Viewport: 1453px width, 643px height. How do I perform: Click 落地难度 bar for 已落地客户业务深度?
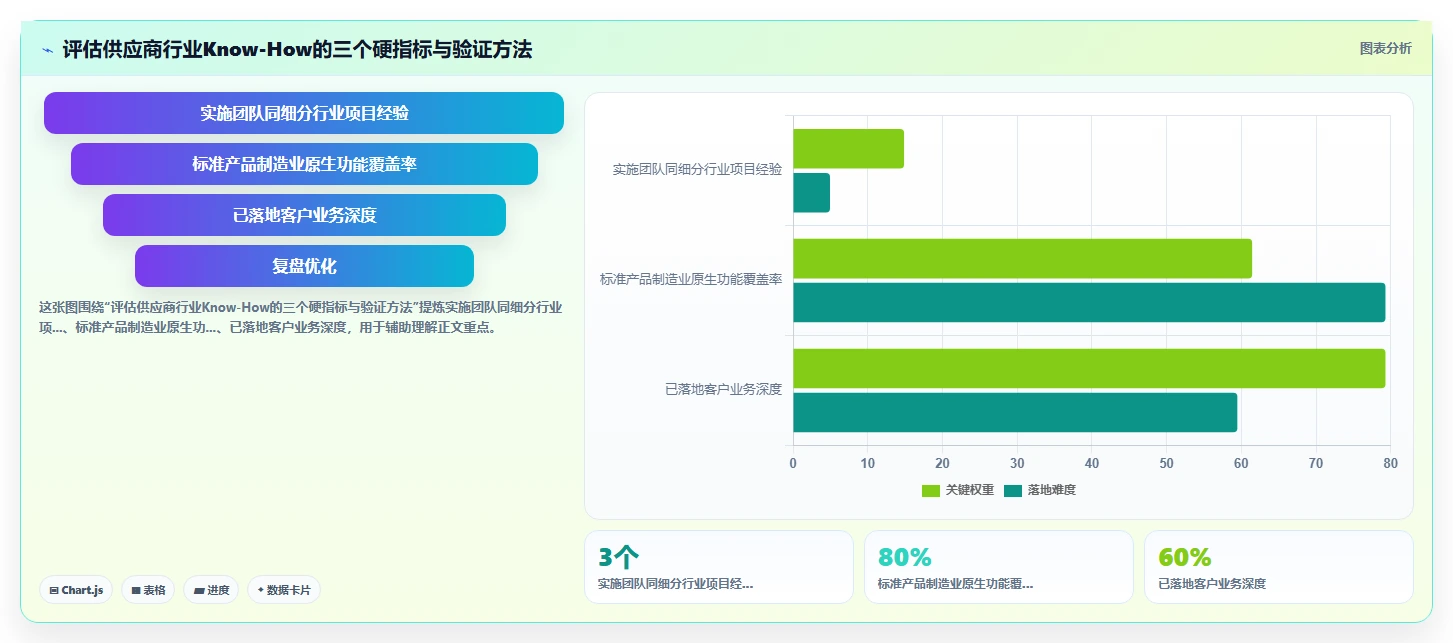[x=1015, y=412]
